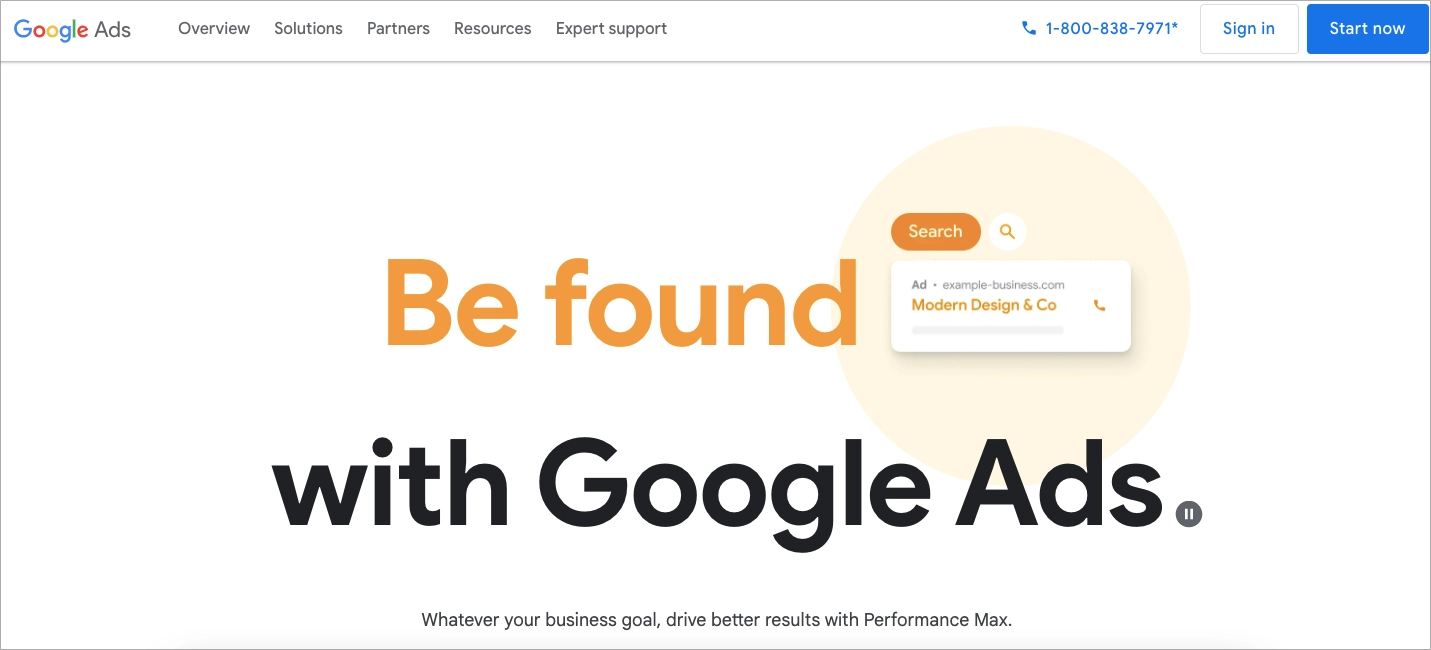Click the Start now button

1367,28
